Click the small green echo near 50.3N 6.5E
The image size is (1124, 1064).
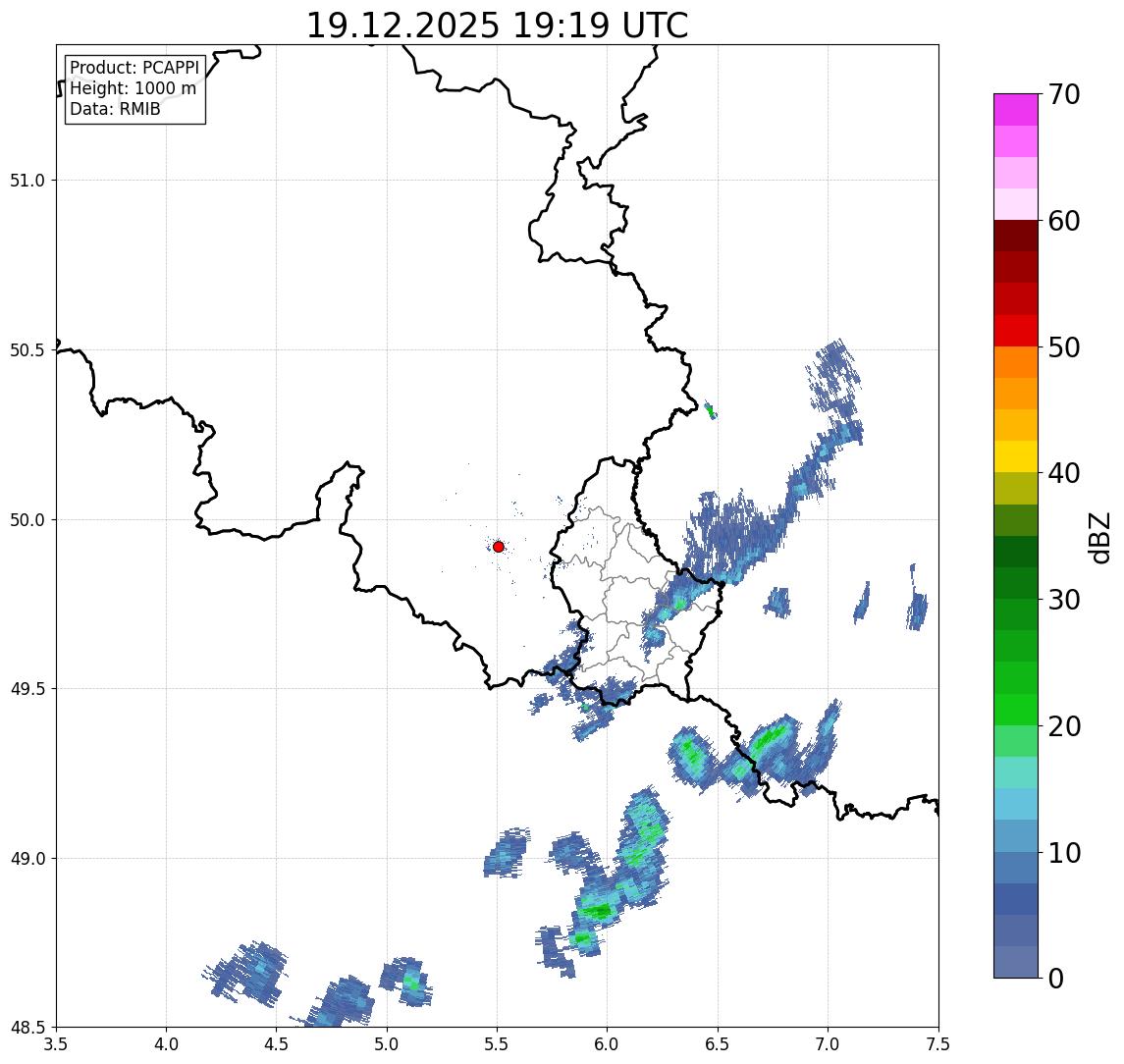click(711, 411)
